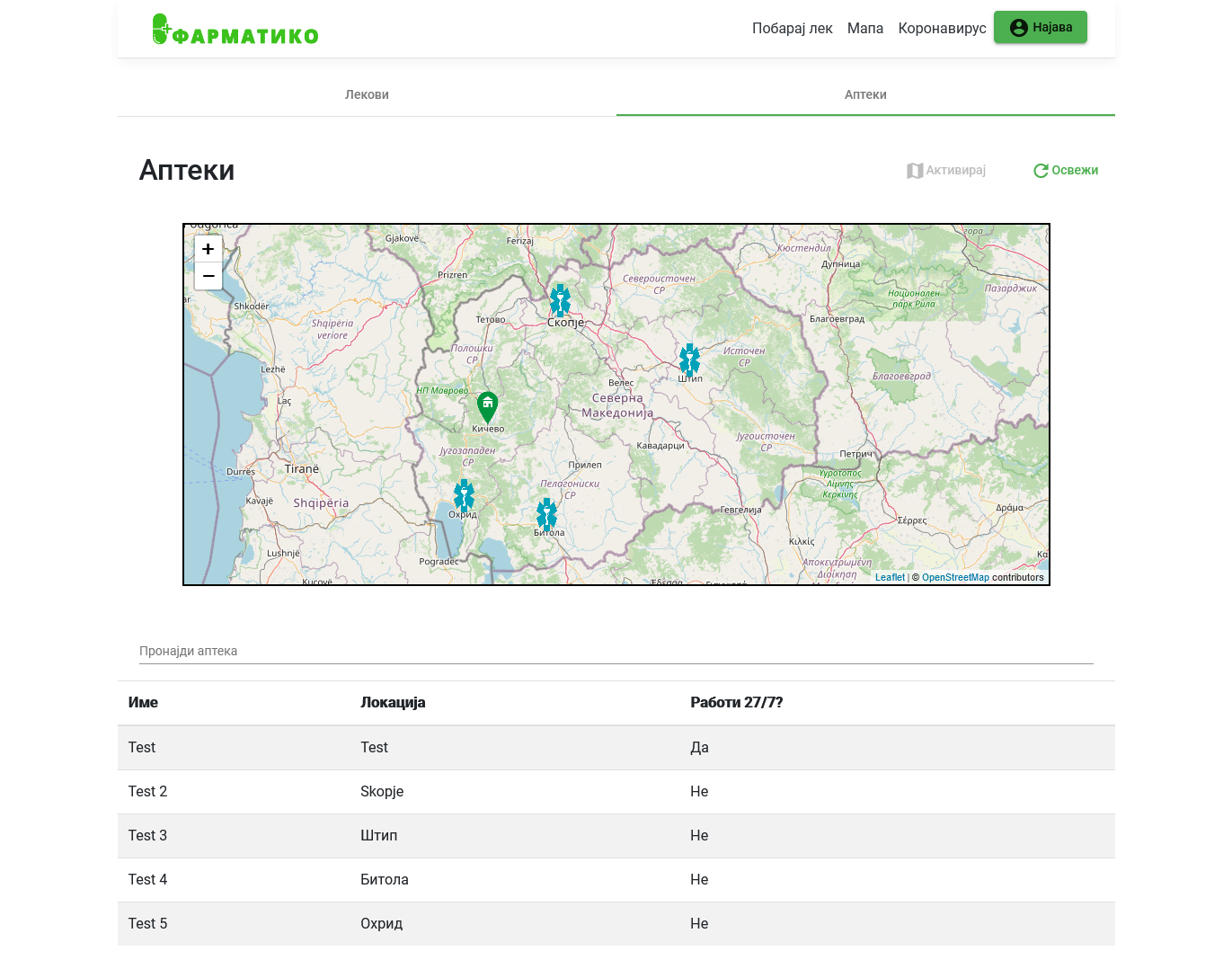Click the pharmacy marker on Štip
Image resolution: width=1232 pixels, height=960 pixels.
point(689,360)
